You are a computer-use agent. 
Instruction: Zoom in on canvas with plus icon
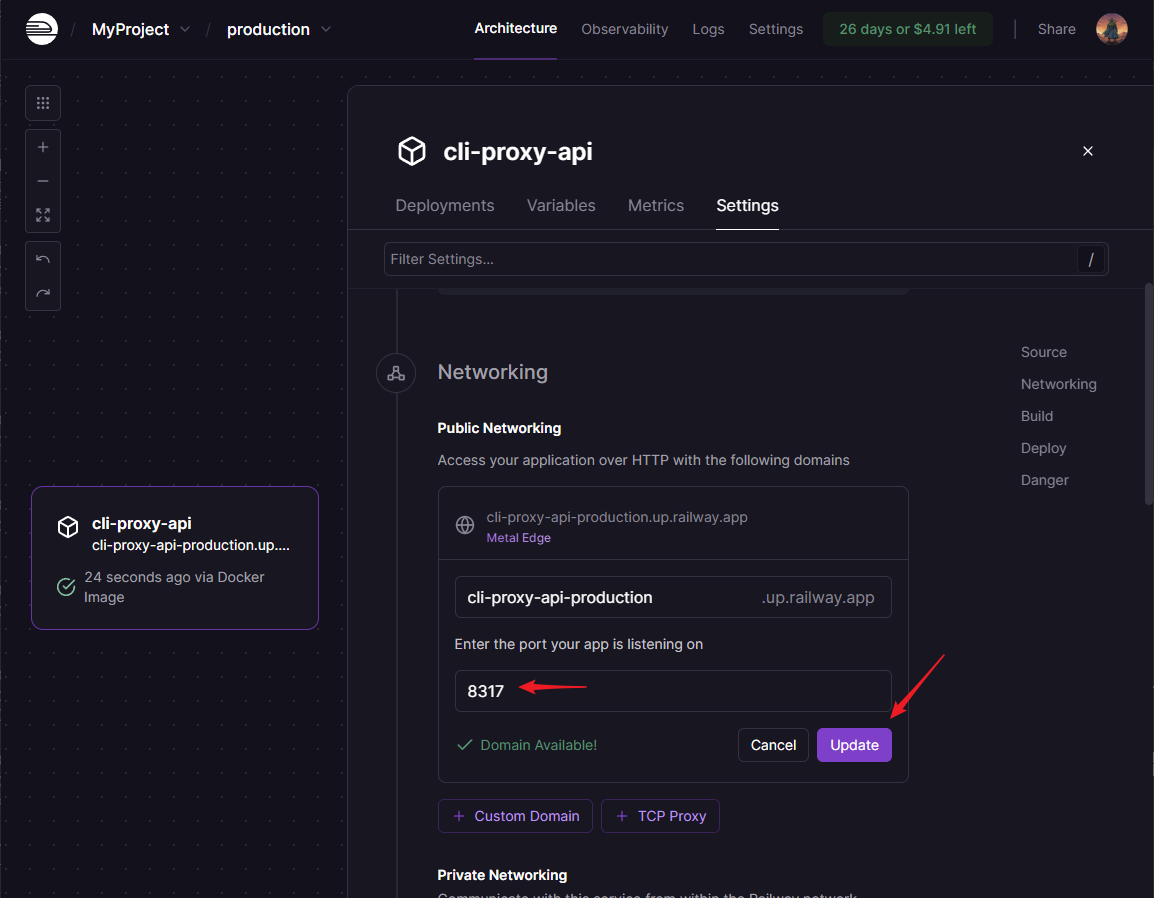tap(43, 147)
